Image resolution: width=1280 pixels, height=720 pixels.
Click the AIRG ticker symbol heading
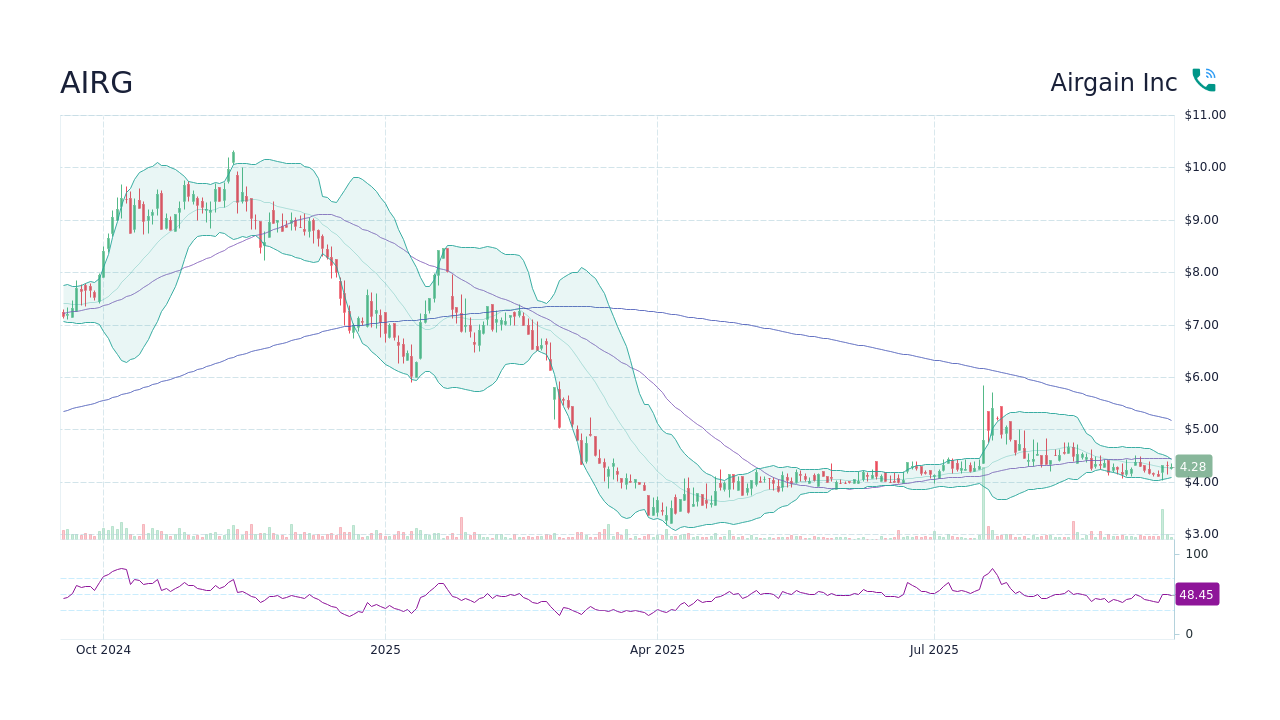[x=96, y=83]
